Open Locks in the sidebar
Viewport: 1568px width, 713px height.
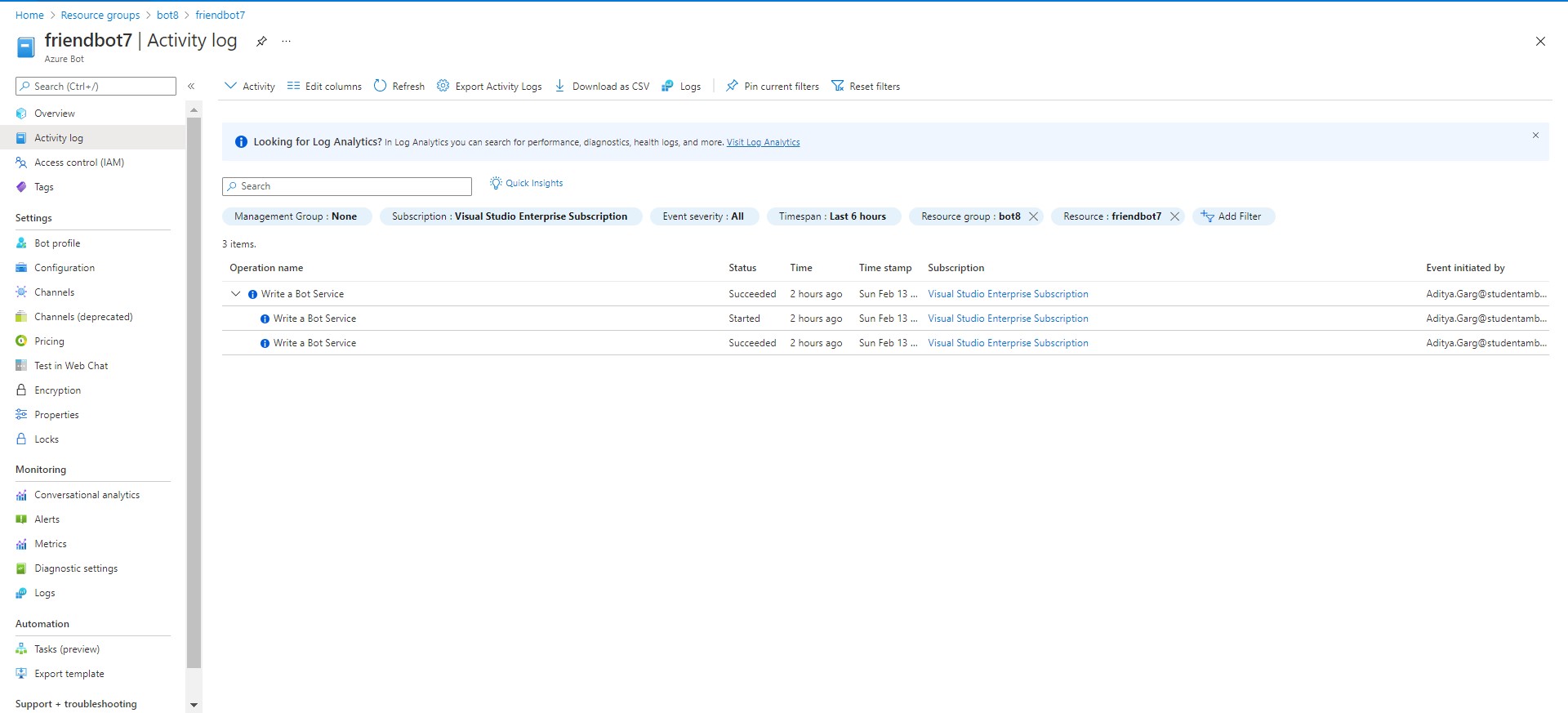coord(93,439)
